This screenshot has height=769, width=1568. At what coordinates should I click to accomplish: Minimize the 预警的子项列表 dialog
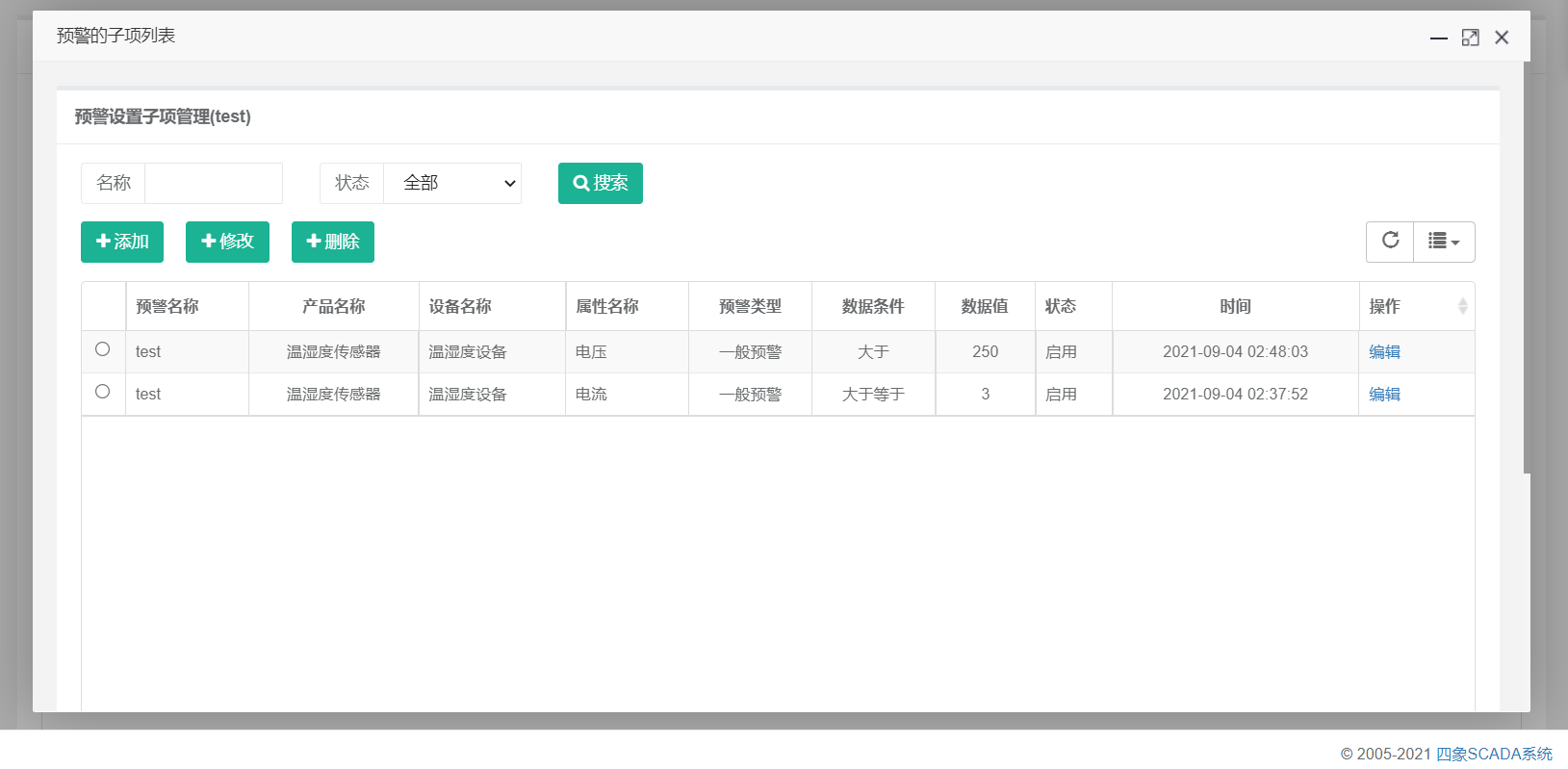(1438, 38)
